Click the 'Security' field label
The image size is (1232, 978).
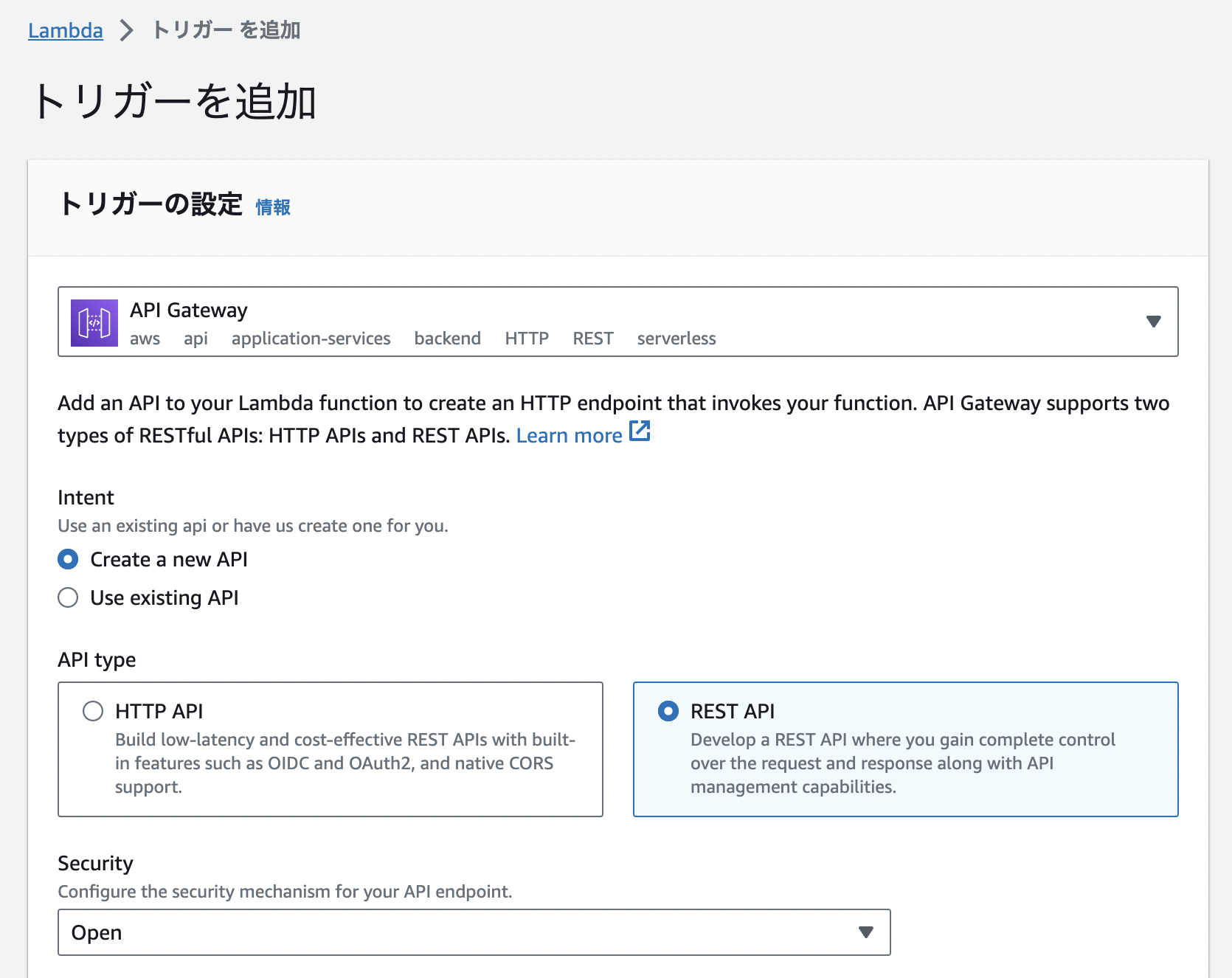tap(96, 863)
